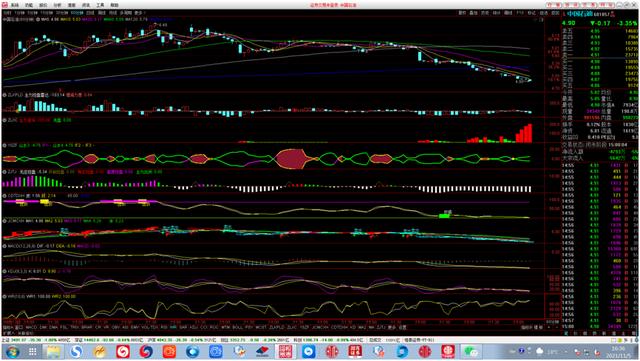The width and height of the screenshot is (640, 361).
Task: Select the BOLL indicator tab at bottom
Action: pos(238,328)
